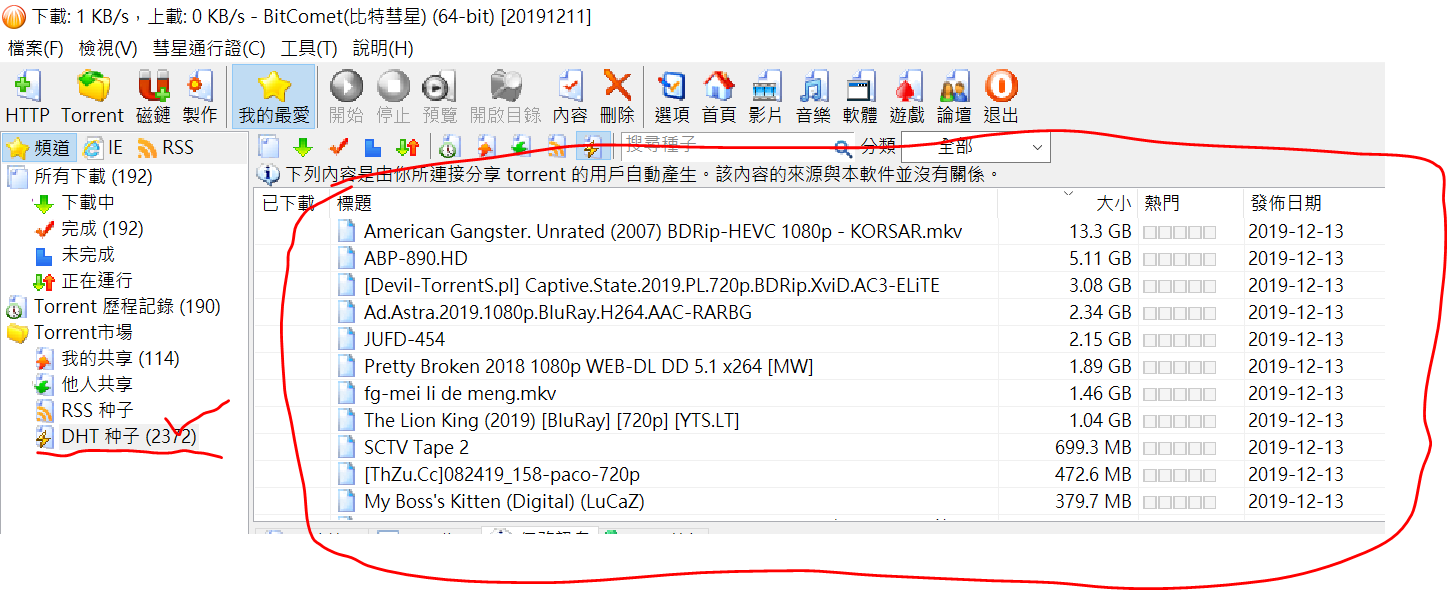Image resolution: width=1447 pixels, height=590 pixels.
Task: Click the RSS torrents icon in small toolbar
Action: click(x=557, y=147)
